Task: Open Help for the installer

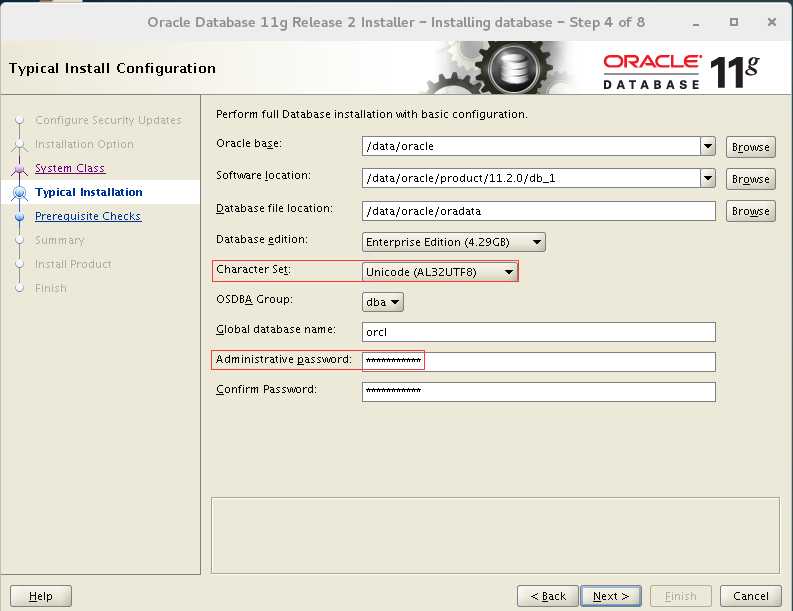Action: [40, 596]
